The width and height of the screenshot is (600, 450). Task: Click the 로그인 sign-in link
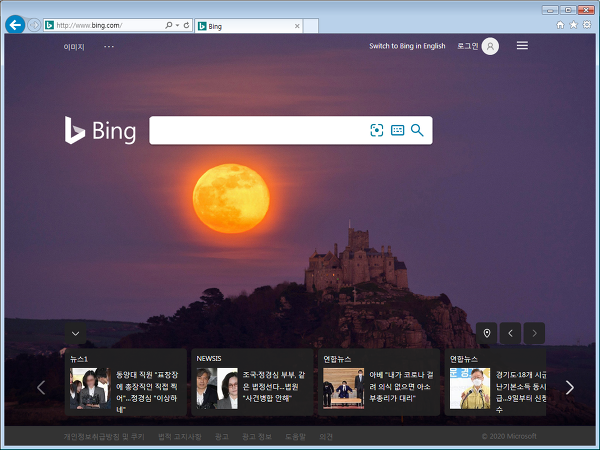click(x=468, y=46)
